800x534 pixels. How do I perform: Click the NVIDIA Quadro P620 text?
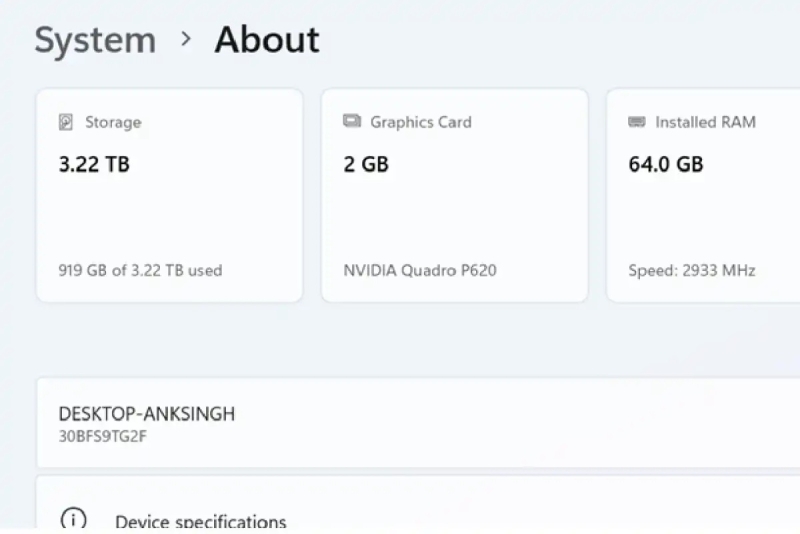[420, 270]
